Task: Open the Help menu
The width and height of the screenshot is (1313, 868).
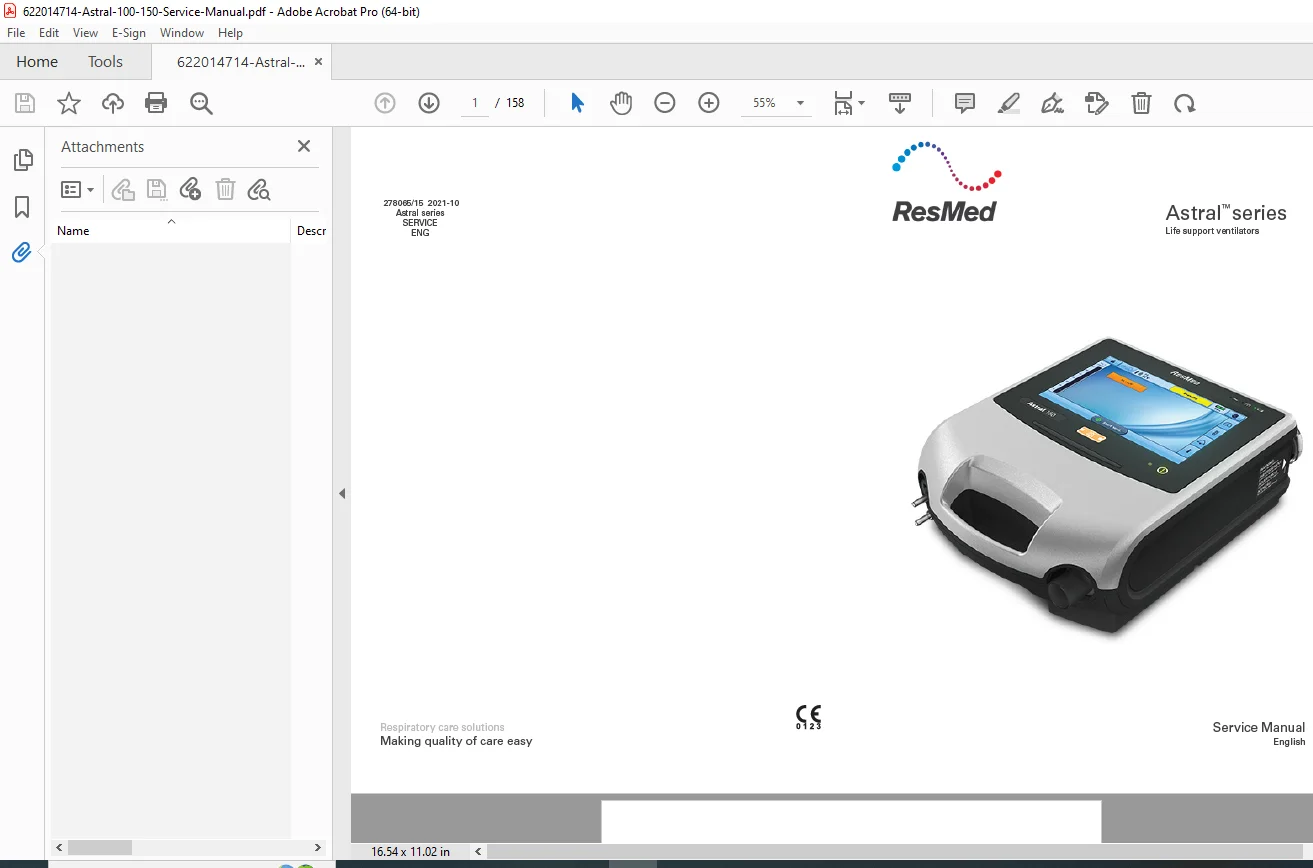Action: point(231,33)
